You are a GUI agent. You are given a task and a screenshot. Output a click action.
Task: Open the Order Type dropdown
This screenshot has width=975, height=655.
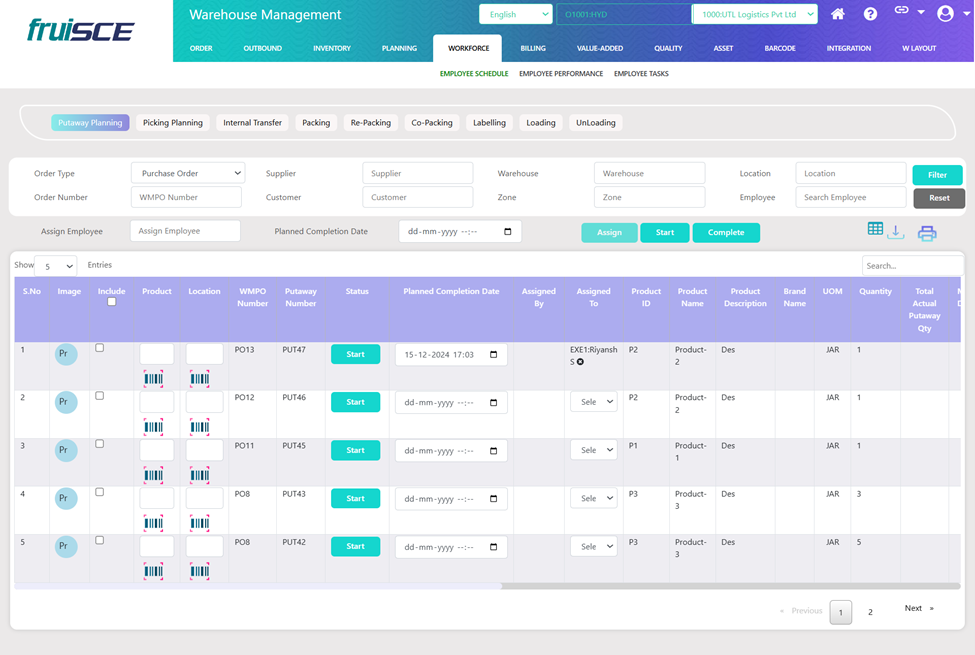[x=188, y=173]
